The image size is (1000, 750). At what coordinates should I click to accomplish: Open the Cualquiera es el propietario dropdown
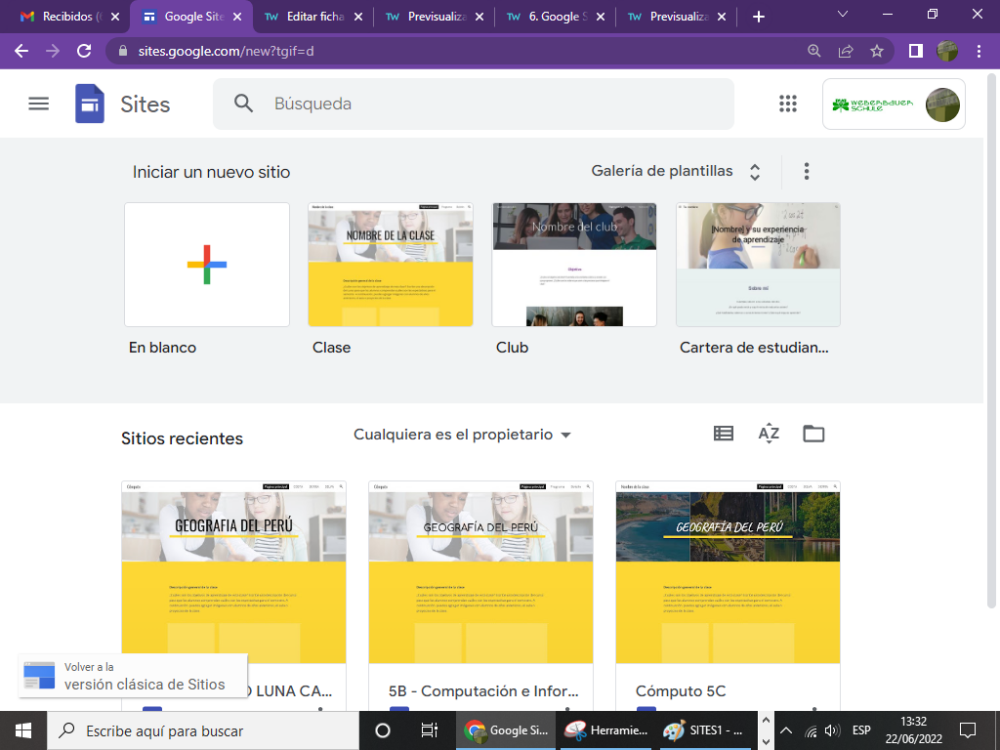462,434
